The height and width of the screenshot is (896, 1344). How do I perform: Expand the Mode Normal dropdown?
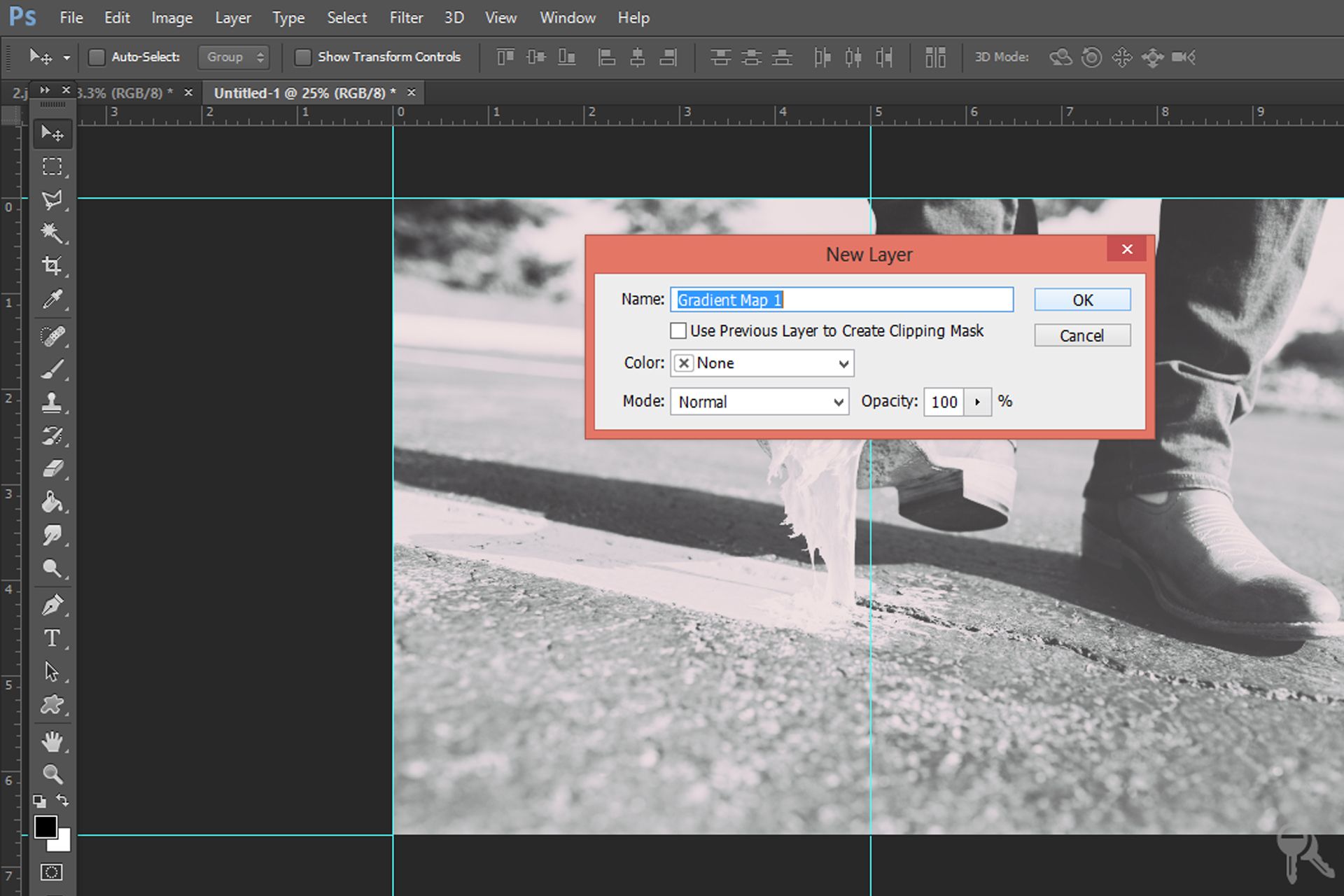759,402
